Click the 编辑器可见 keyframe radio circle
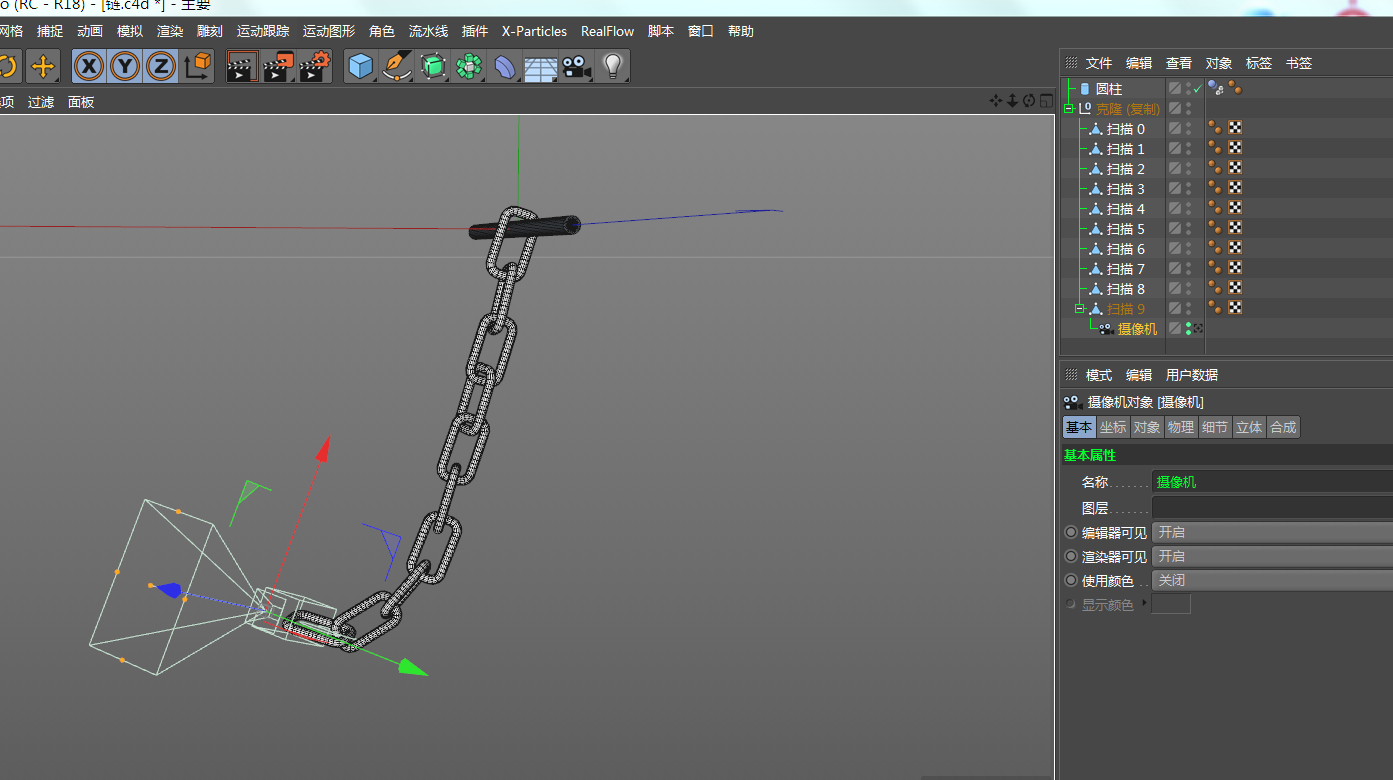Viewport: 1393px width, 780px height. coord(1071,532)
